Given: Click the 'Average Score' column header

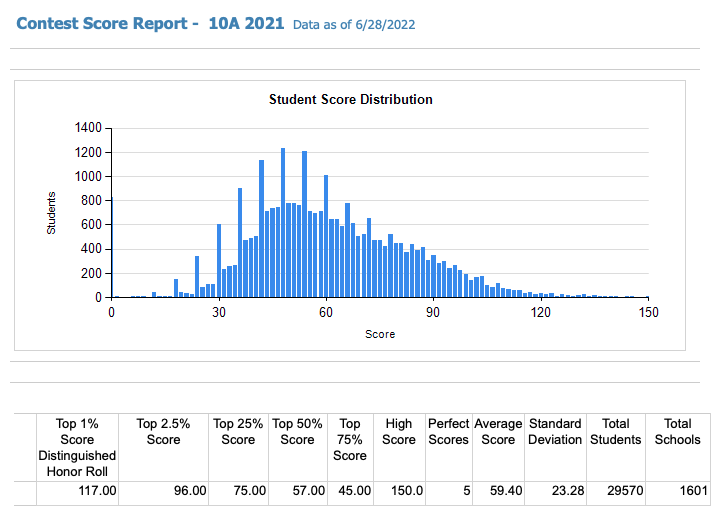Looking at the screenshot, I should coord(498,447).
